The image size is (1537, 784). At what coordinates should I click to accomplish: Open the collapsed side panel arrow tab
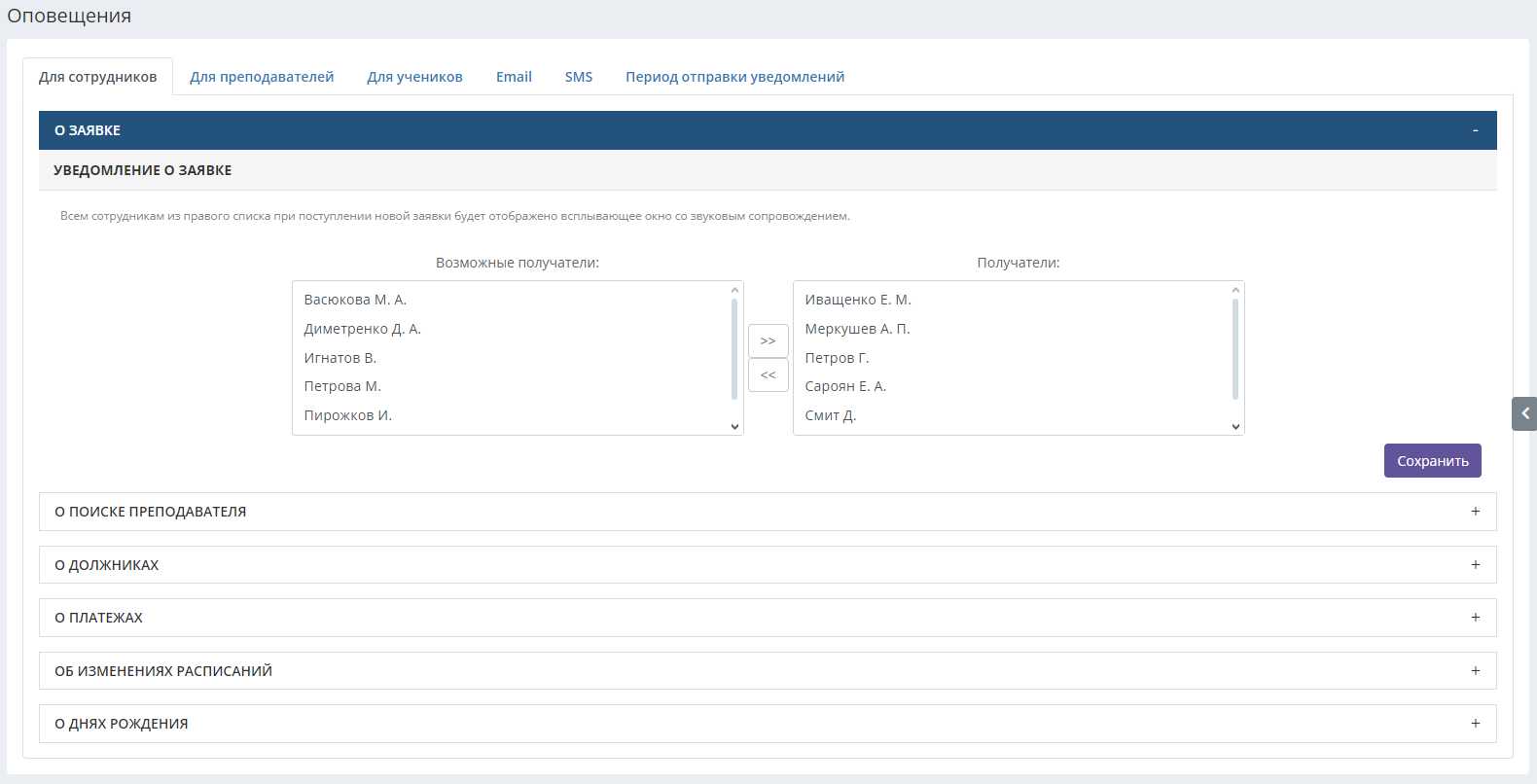[x=1524, y=413]
